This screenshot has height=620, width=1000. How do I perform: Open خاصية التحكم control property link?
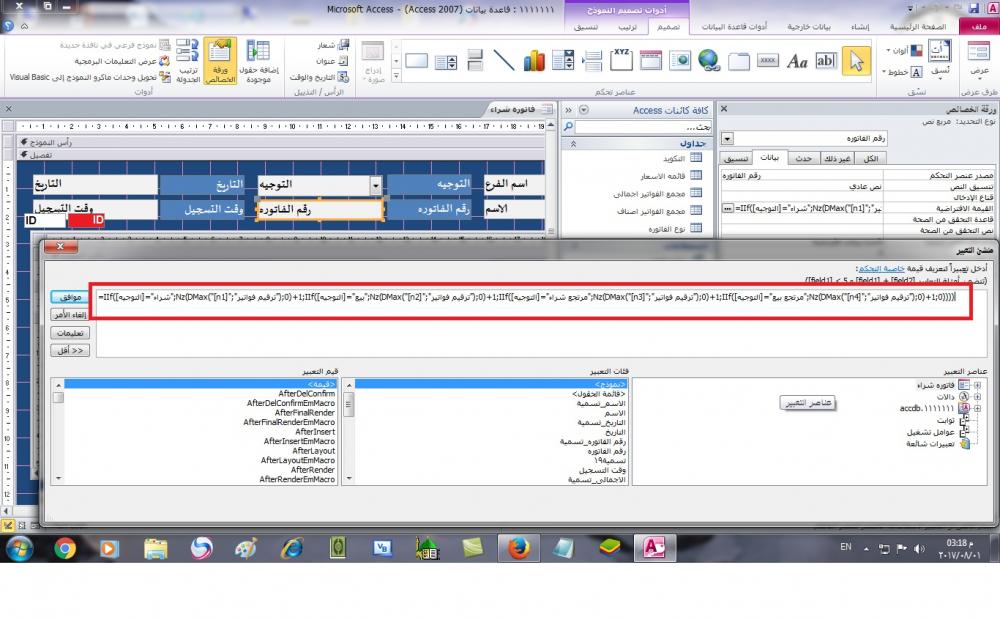(881, 269)
